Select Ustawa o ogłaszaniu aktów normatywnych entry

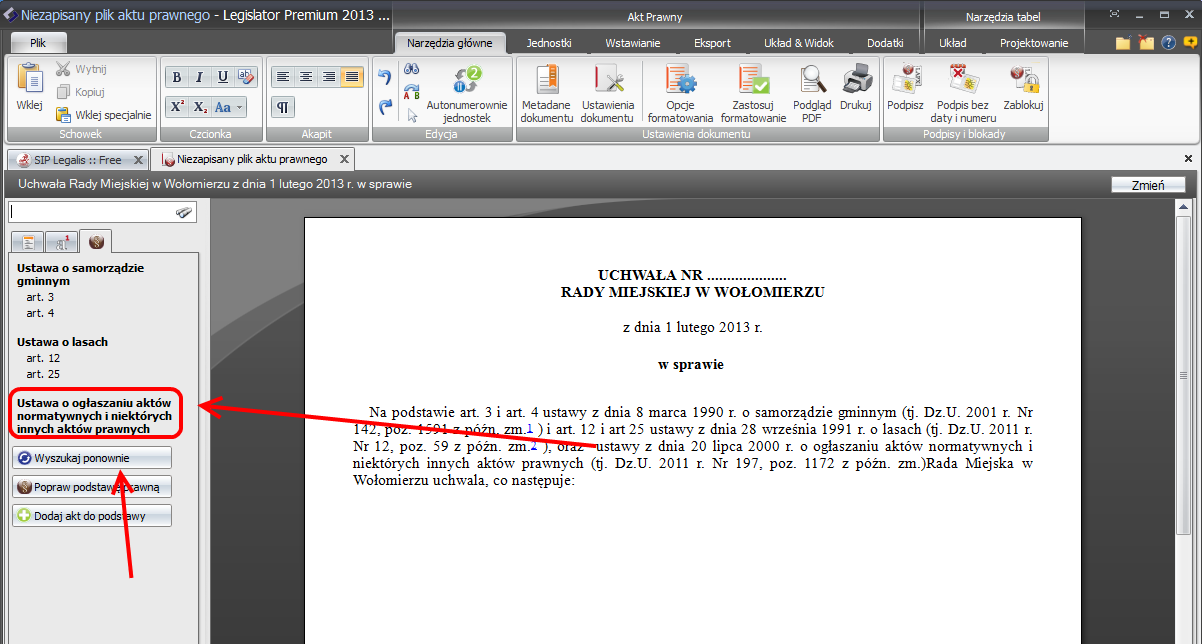click(96, 415)
